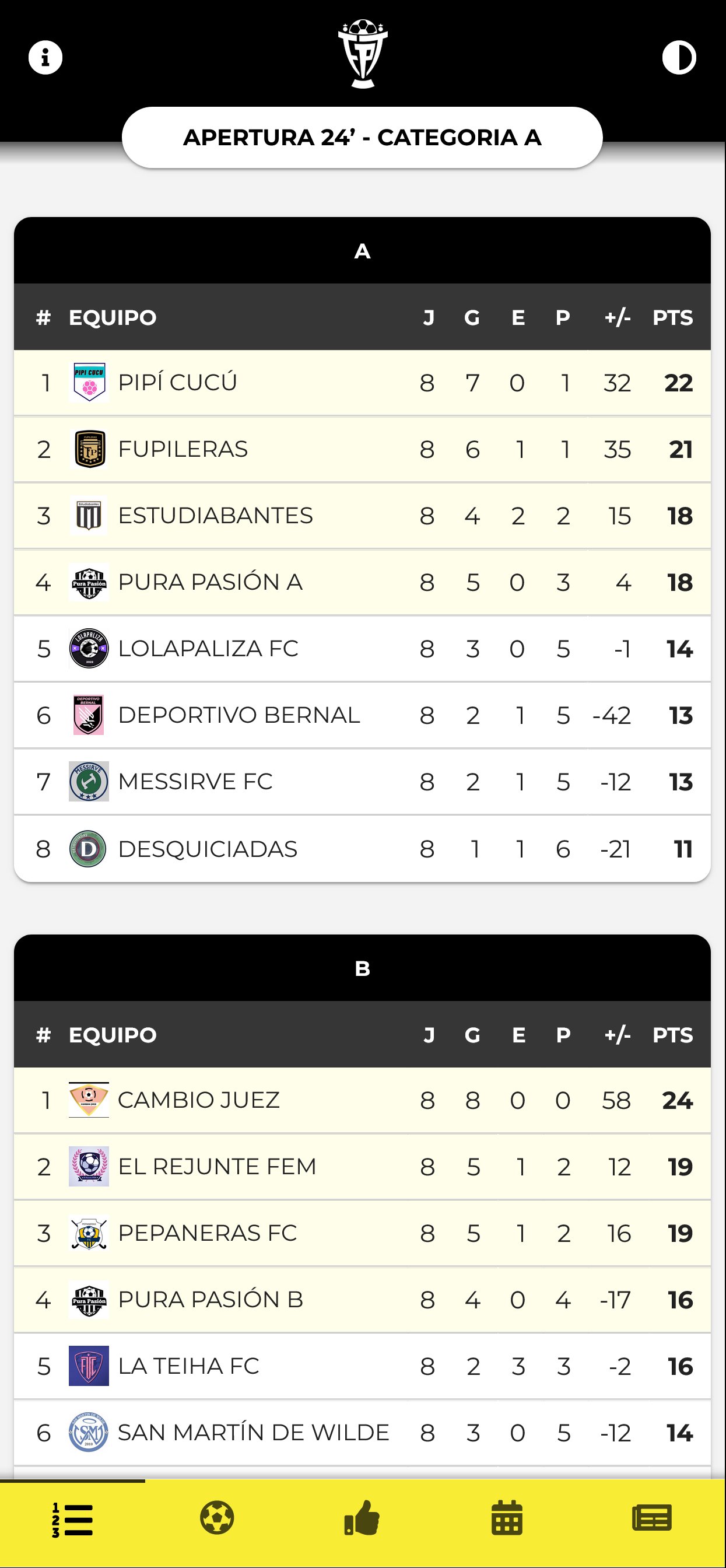
Task: Tap the Pipí Cucú team crest
Action: coord(89,382)
